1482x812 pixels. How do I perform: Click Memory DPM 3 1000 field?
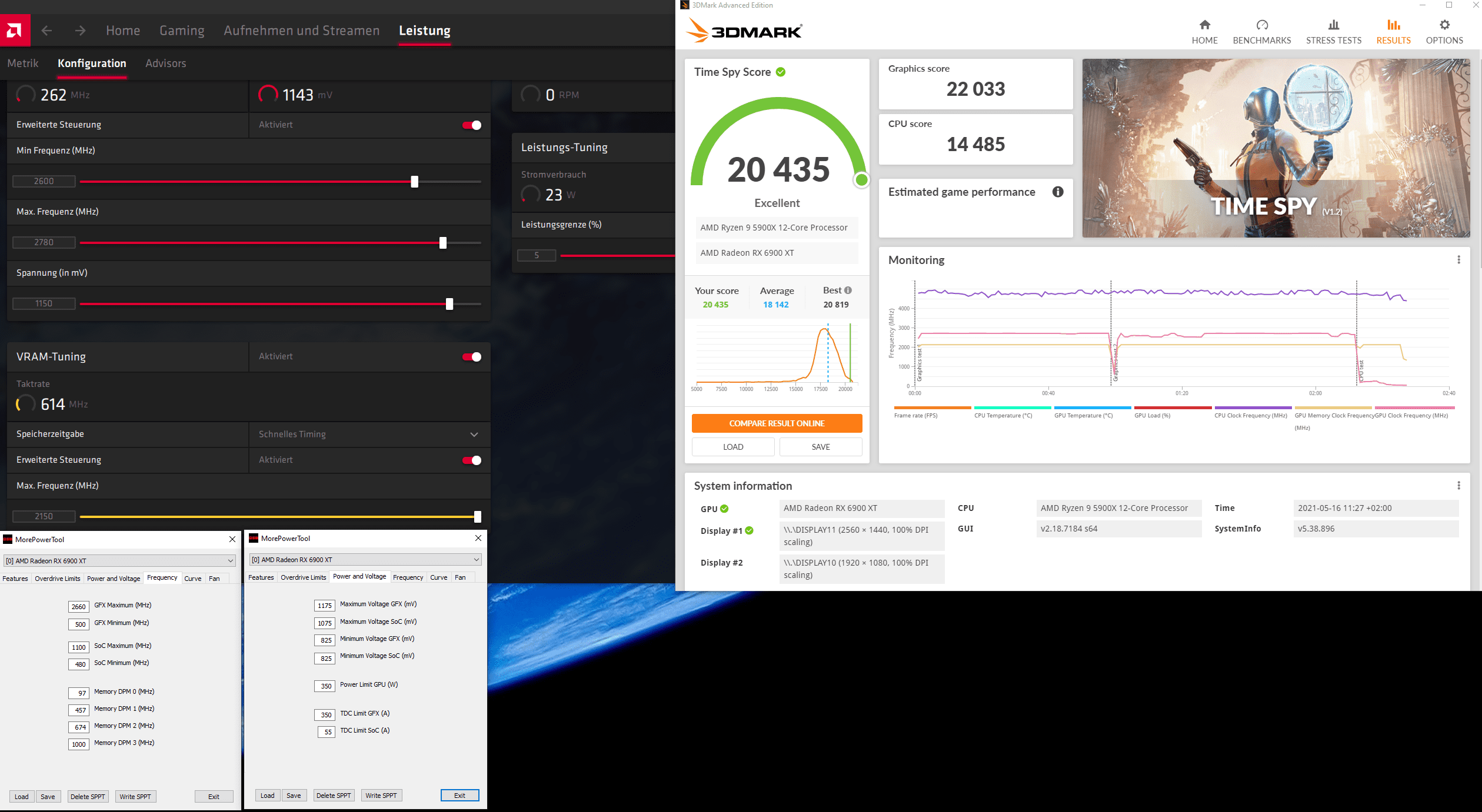tap(79, 744)
